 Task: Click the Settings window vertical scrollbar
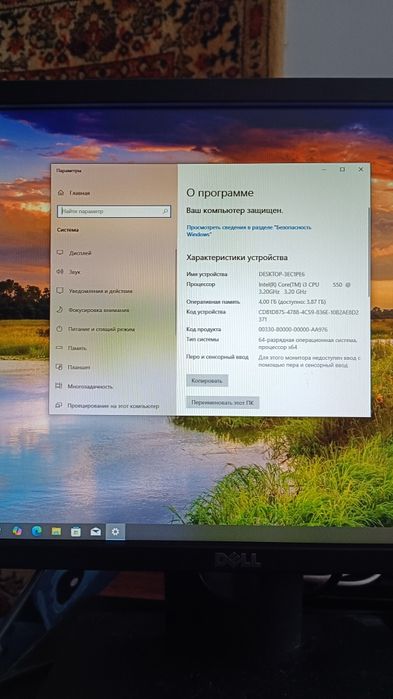pos(368,252)
